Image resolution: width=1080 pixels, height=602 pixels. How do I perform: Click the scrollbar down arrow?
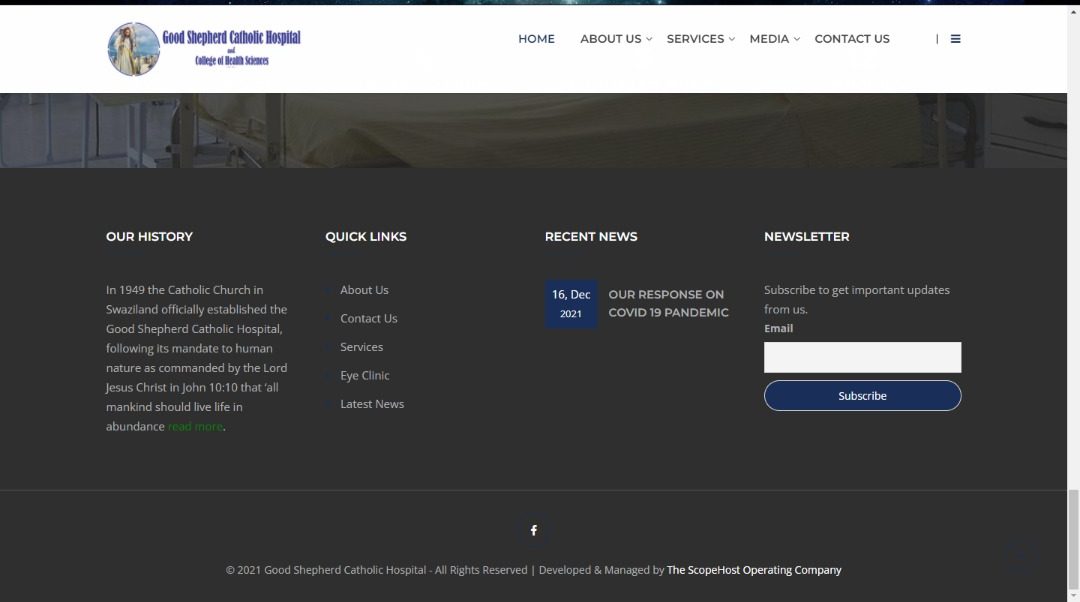pyautogui.click(x=1073, y=595)
